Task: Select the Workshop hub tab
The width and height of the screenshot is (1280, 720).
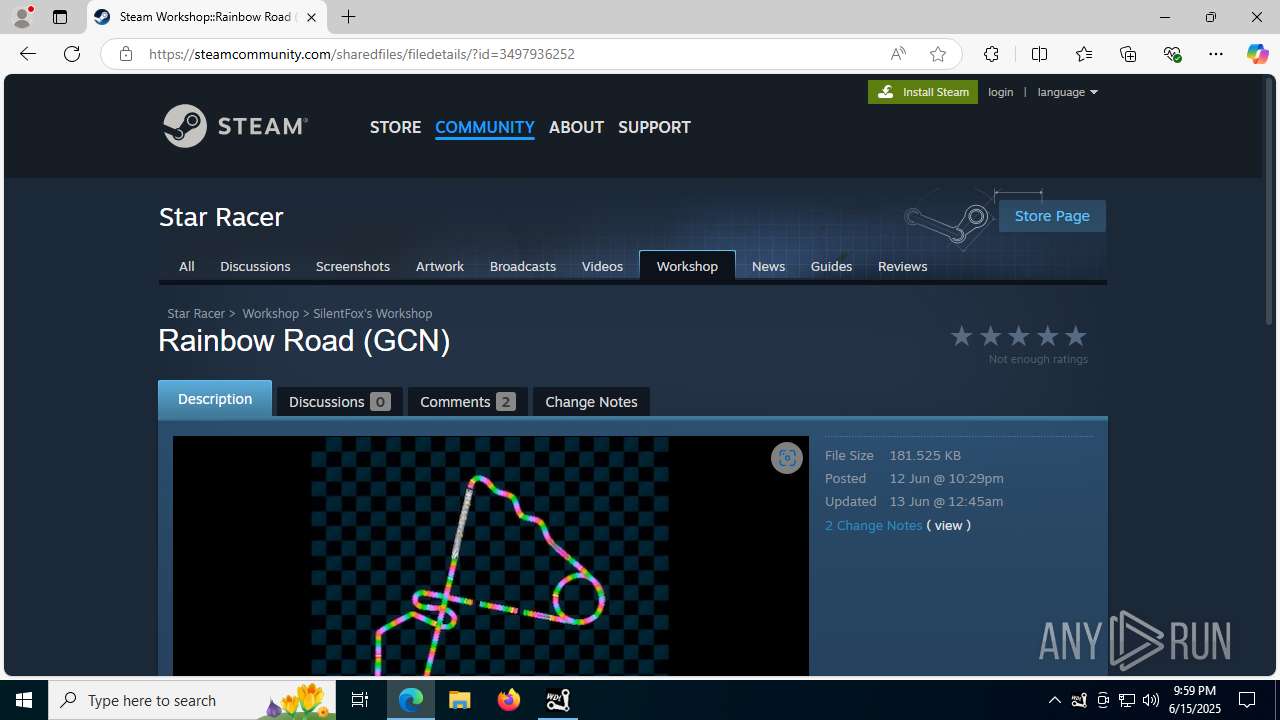Action: (x=687, y=266)
